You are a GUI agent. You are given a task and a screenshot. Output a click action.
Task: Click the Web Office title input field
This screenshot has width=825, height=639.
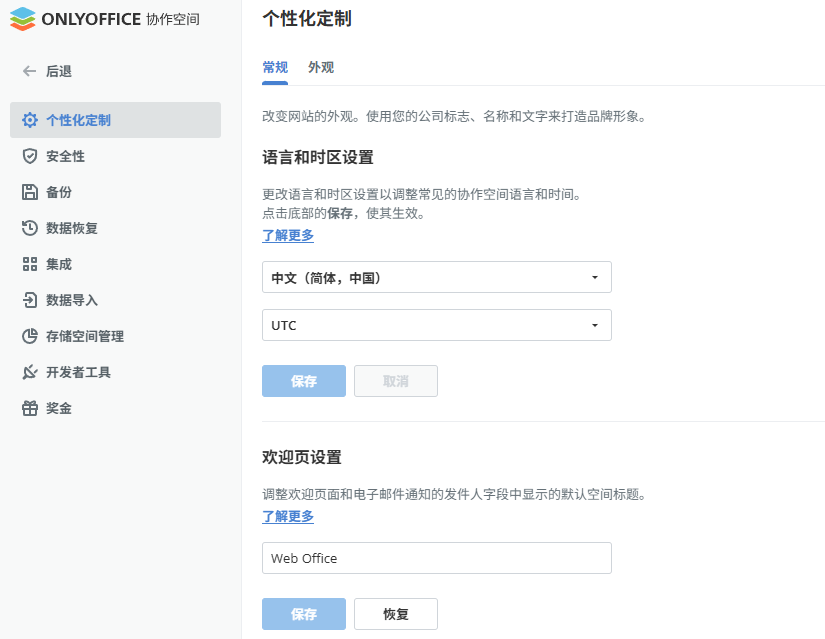pyautogui.click(x=436, y=558)
